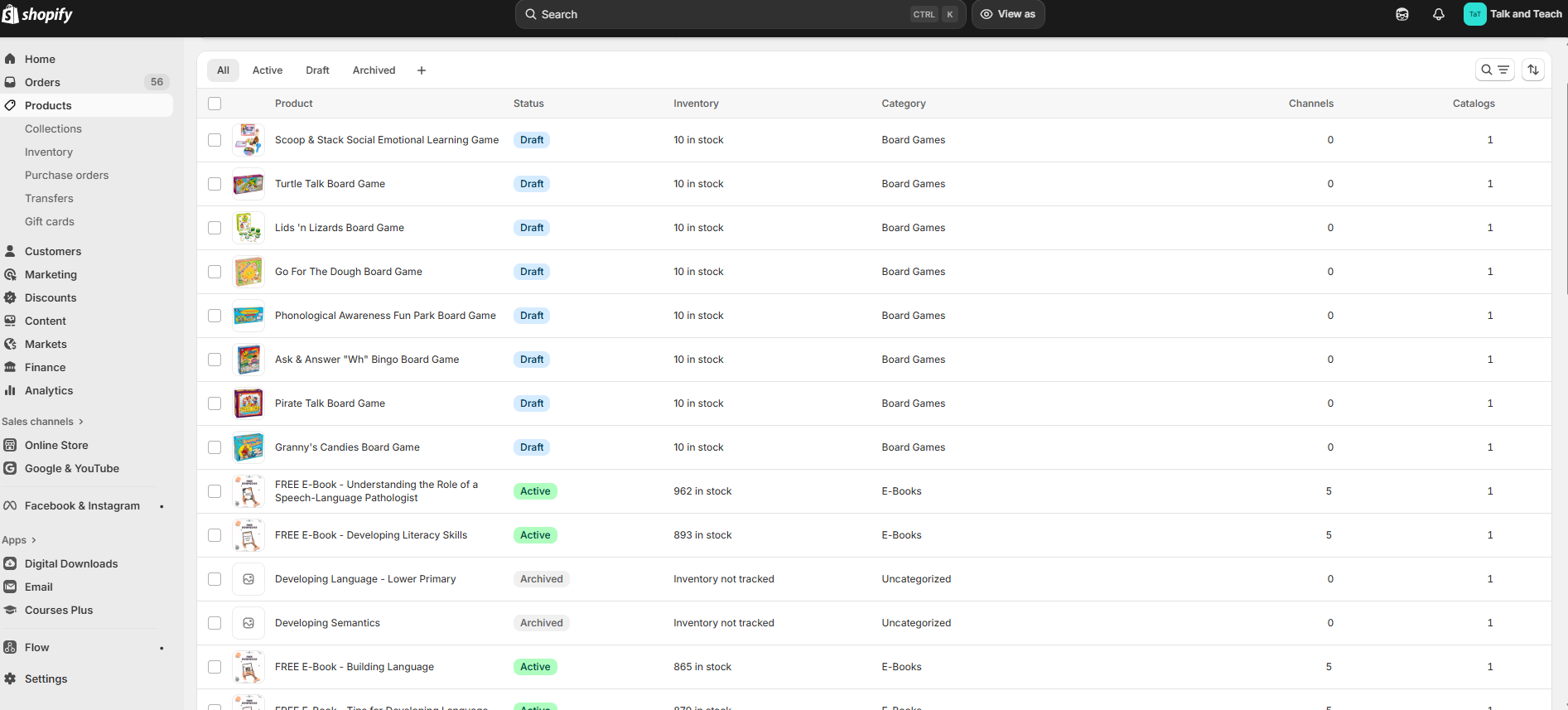Switch to the Active products tab
The image size is (1568, 710).
tap(268, 70)
